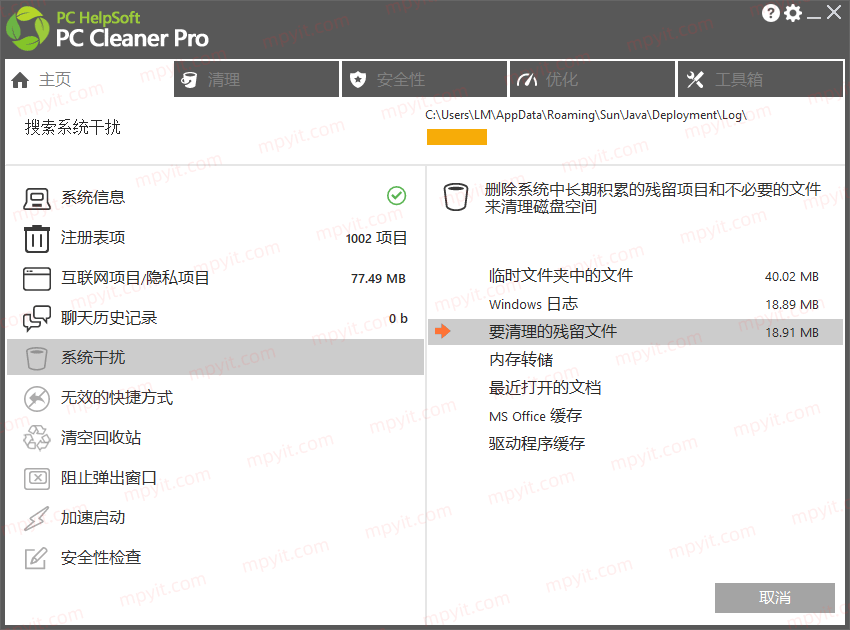This screenshot has width=850, height=630.
Task: Click the 安全性检查 pencil icon
Action: pos(36,558)
